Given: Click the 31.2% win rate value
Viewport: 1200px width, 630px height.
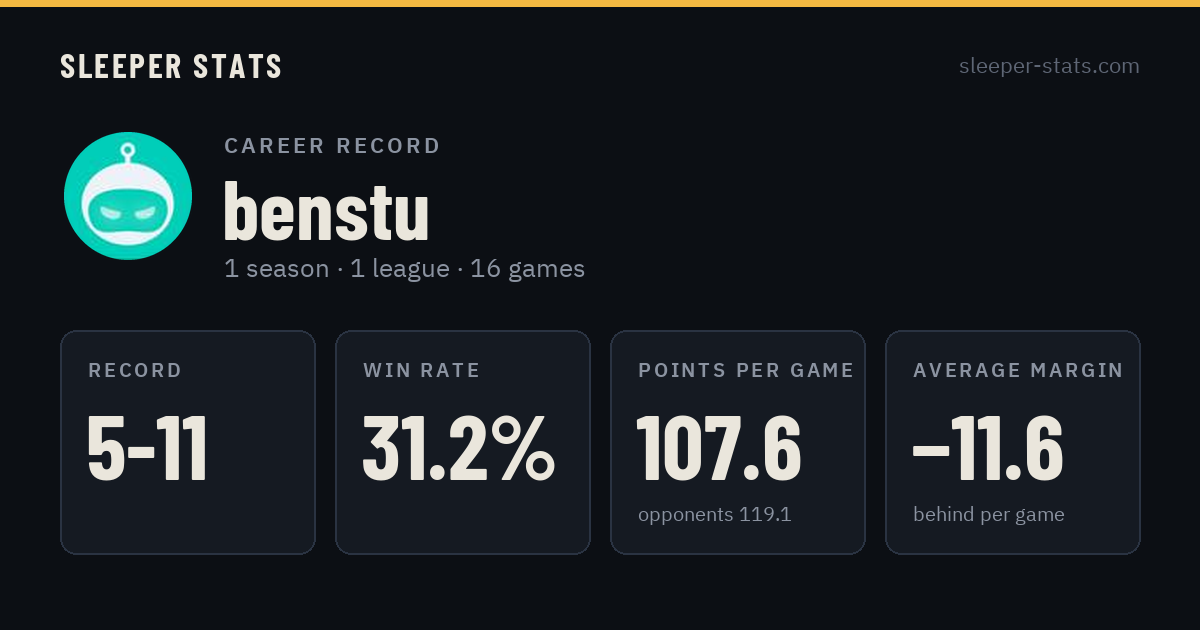Looking at the screenshot, I should (x=458, y=449).
